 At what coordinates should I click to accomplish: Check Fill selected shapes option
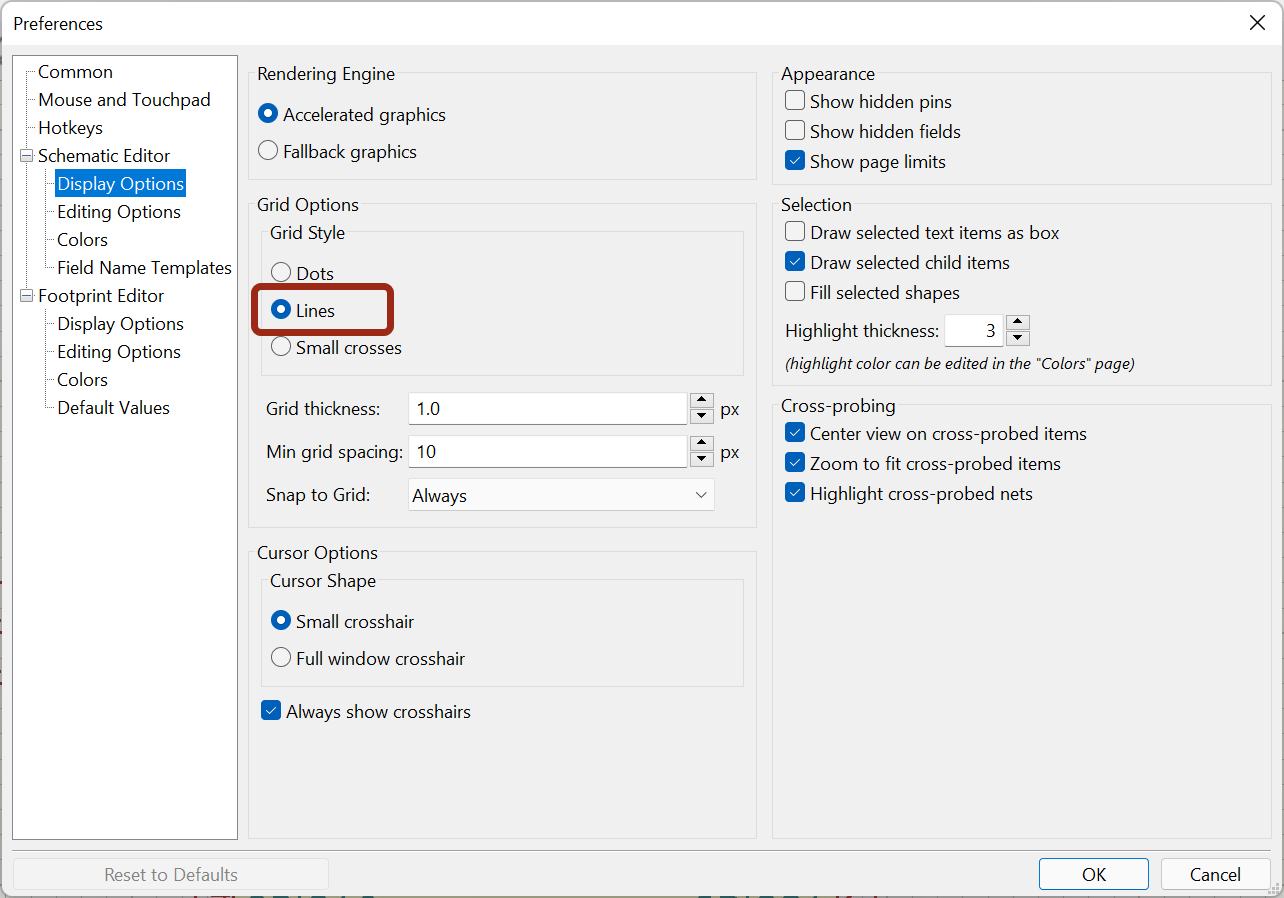795,292
